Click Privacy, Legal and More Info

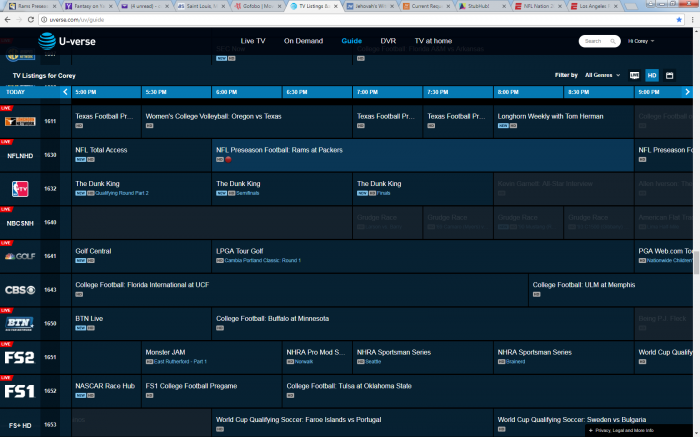621,430
